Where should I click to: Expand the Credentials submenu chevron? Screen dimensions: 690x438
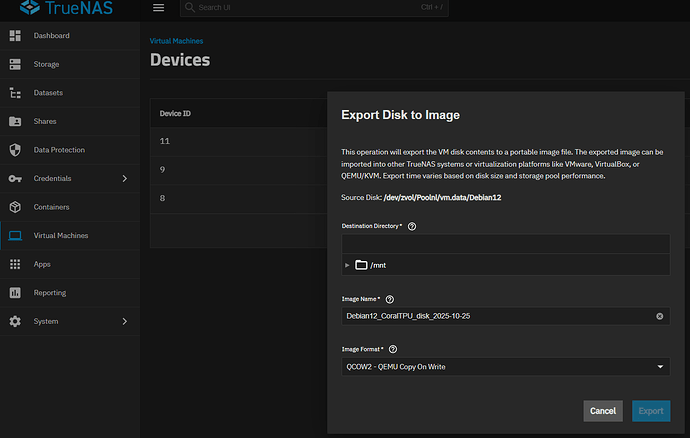tap(124, 179)
